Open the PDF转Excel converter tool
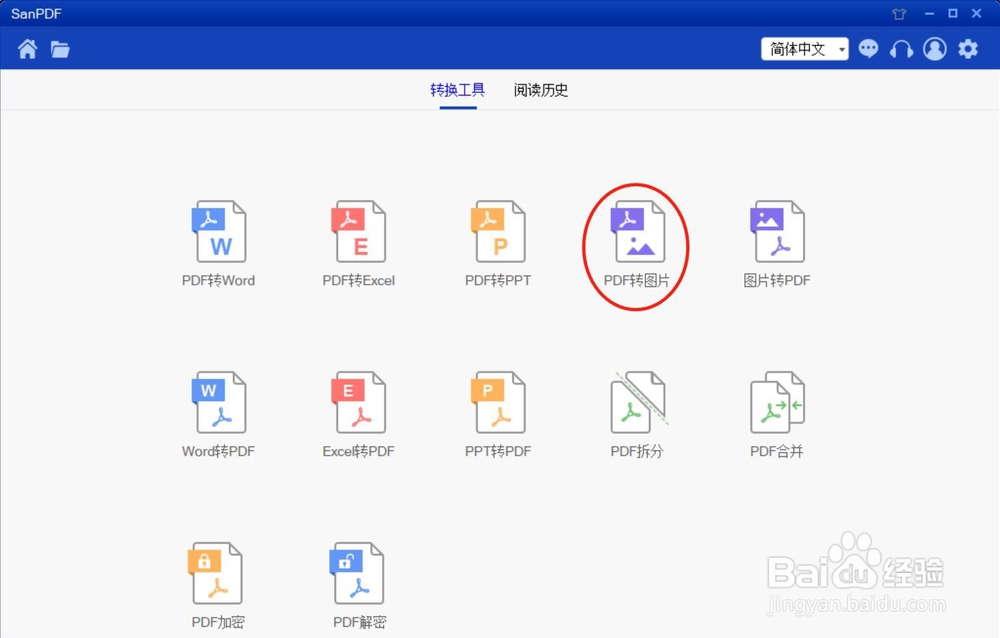This screenshot has height=638, width=1000. (358, 244)
